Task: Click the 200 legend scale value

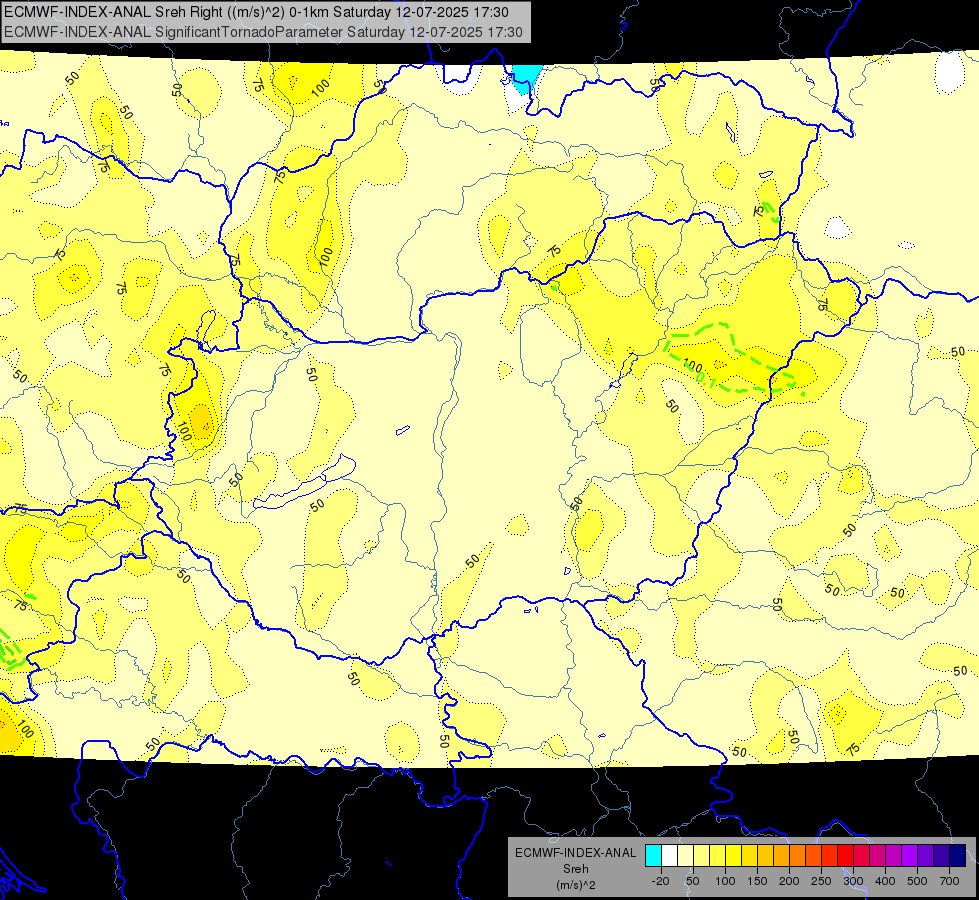Action: coord(789,881)
